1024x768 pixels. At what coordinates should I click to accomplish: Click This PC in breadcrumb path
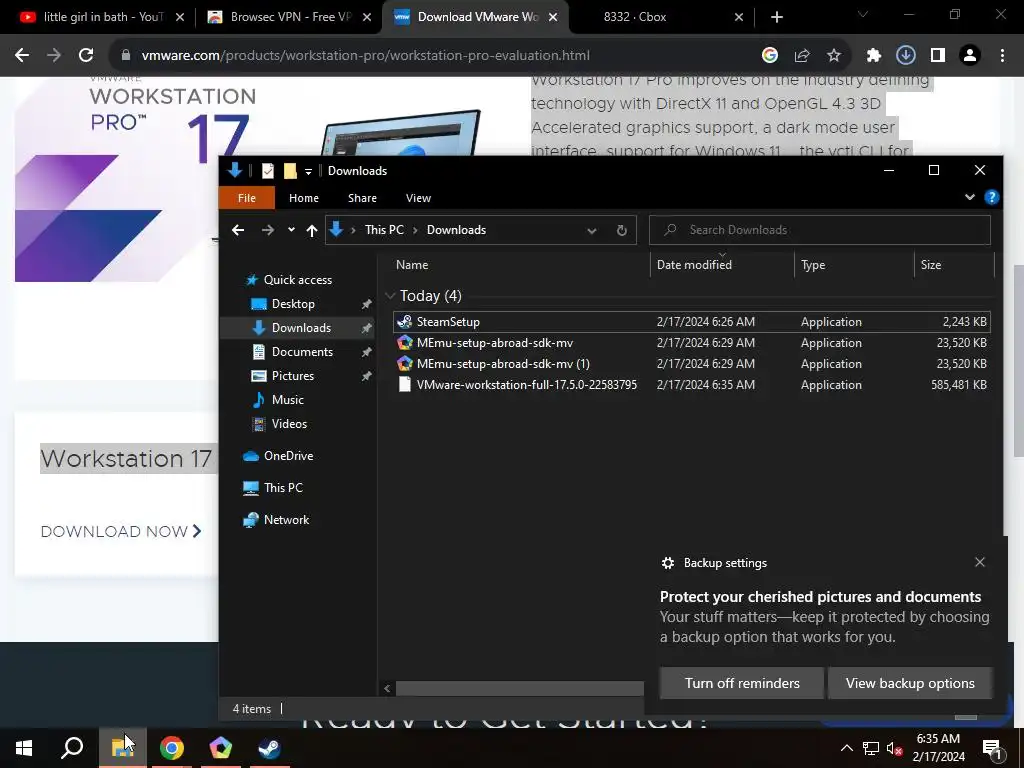tap(384, 230)
